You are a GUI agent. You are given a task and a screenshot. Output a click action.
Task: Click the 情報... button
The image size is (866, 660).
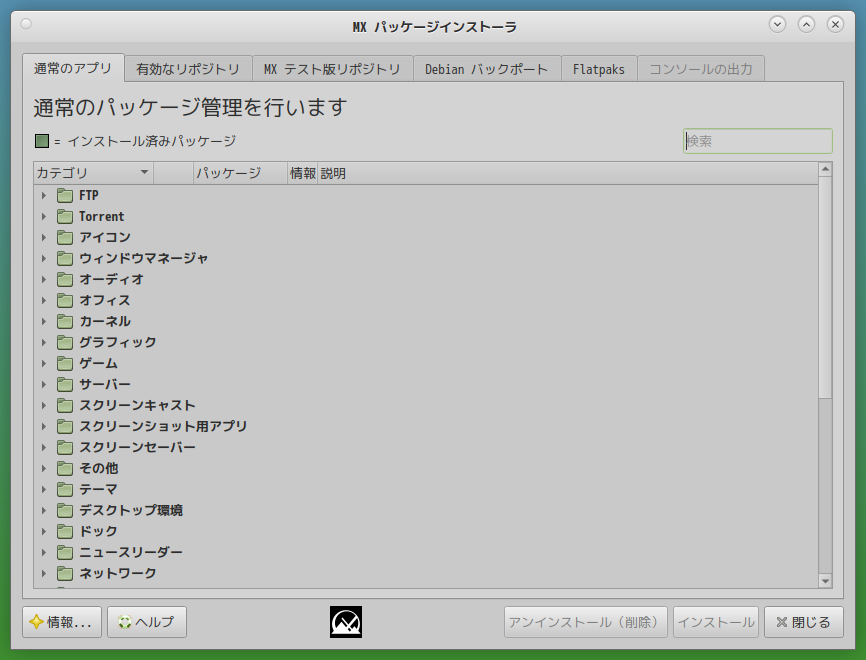pyautogui.click(x=62, y=622)
